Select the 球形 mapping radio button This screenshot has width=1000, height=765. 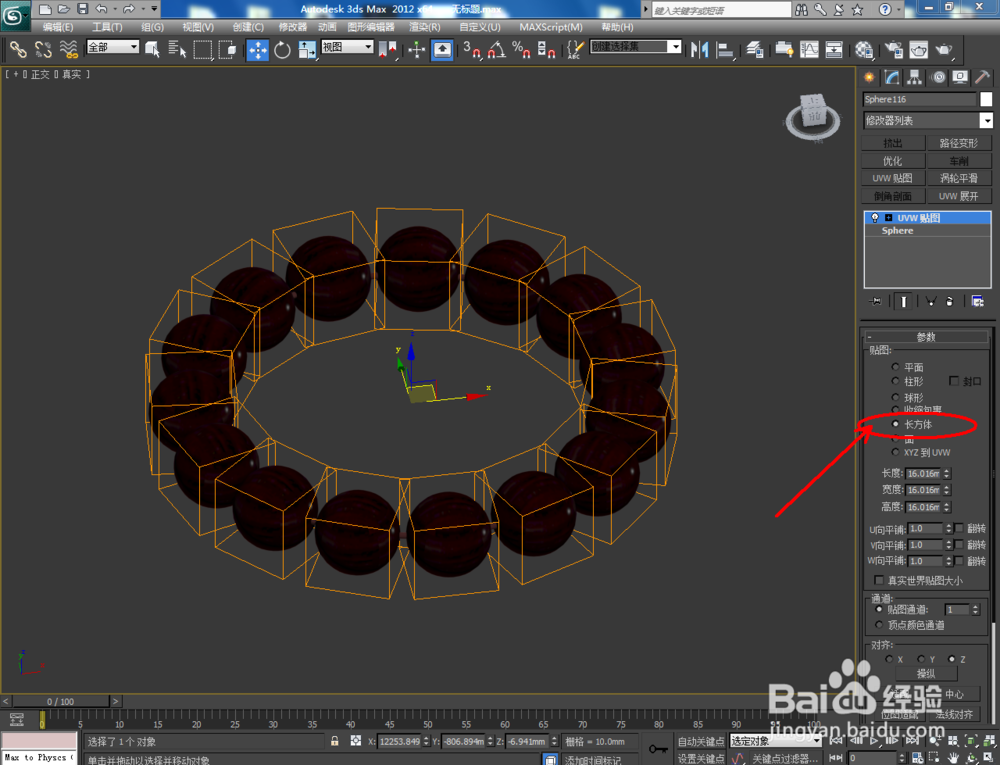(x=895, y=396)
